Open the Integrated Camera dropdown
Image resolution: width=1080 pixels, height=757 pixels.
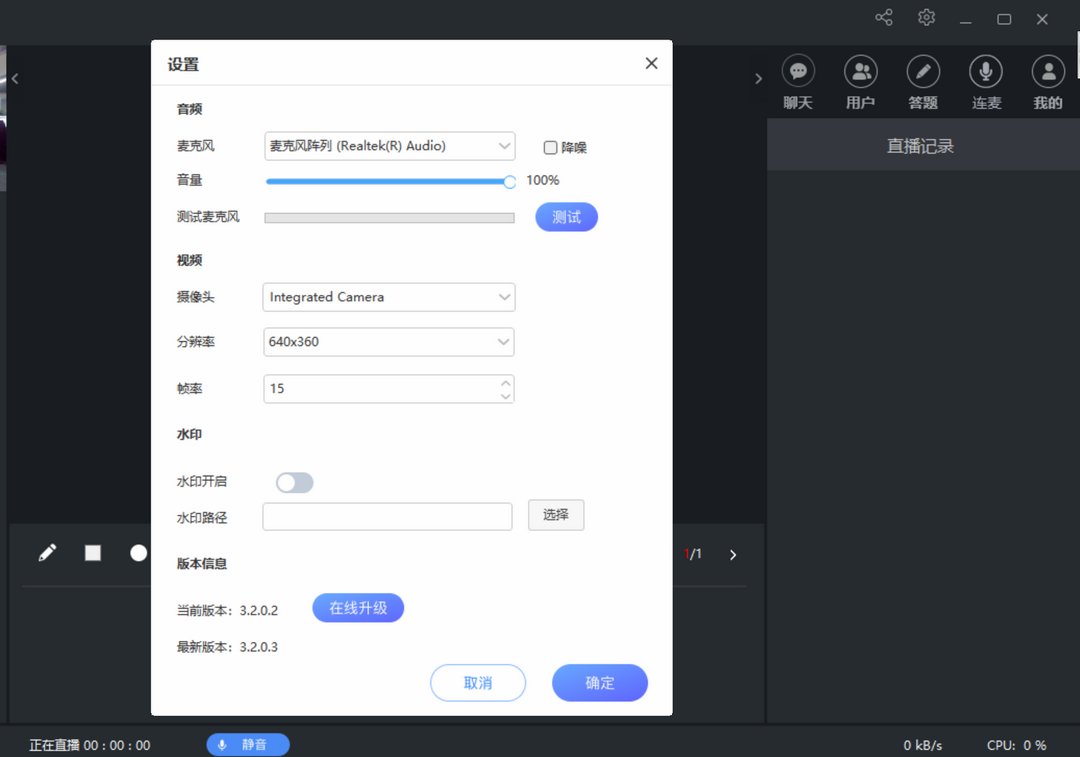(389, 297)
